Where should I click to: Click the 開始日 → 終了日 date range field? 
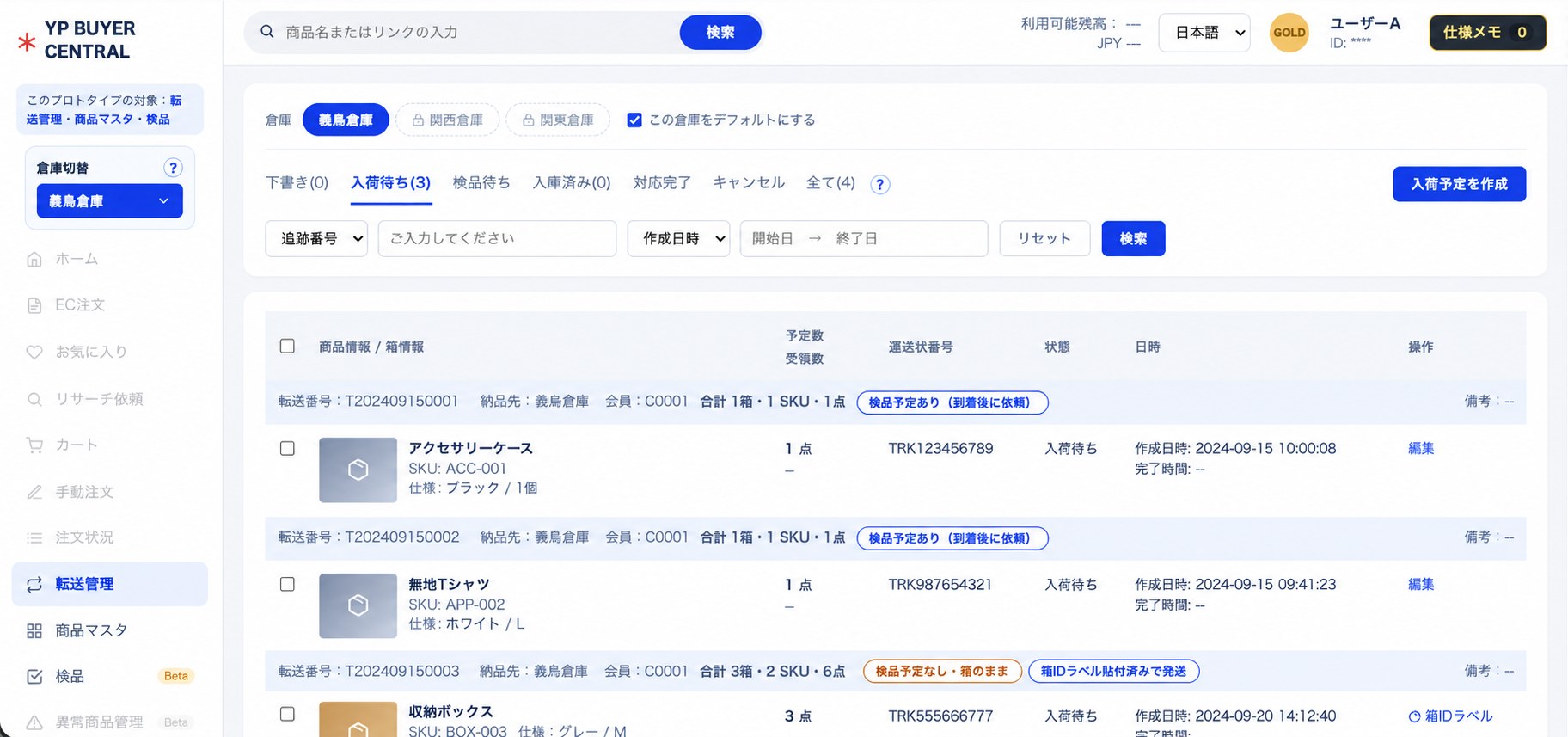pos(864,238)
